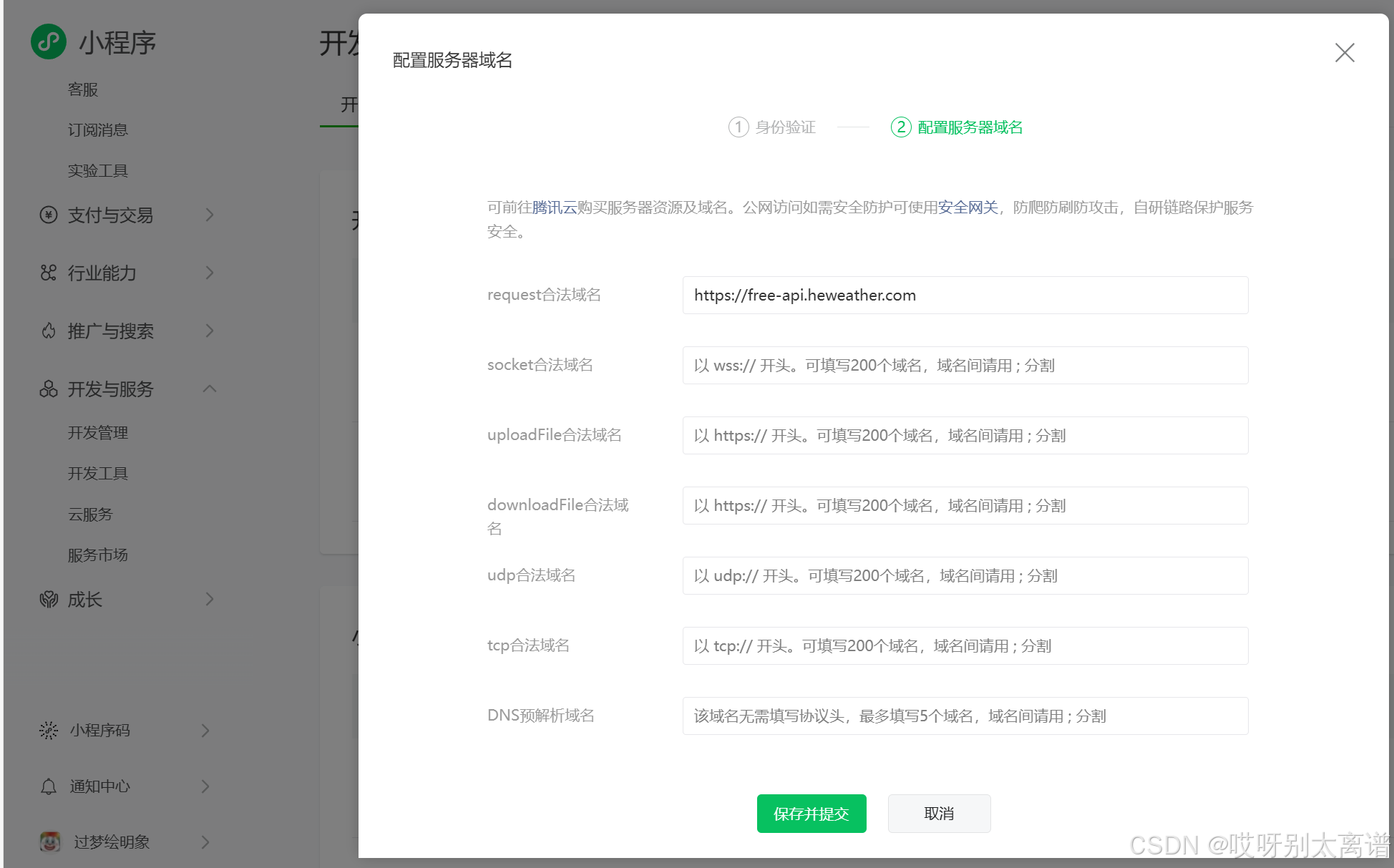
Task: Expand the 通知中心 chevron
Action: tap(205, 786)
